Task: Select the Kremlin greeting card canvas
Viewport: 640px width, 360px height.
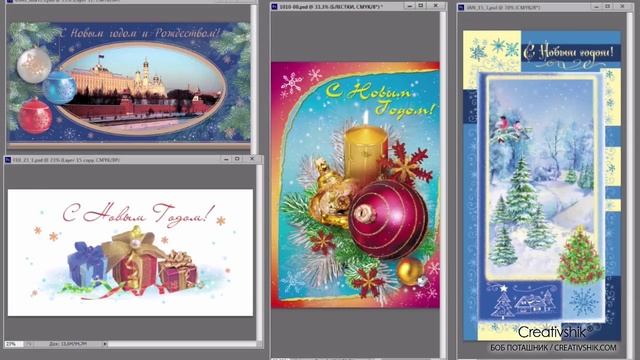Action: (x=129, y=82)
